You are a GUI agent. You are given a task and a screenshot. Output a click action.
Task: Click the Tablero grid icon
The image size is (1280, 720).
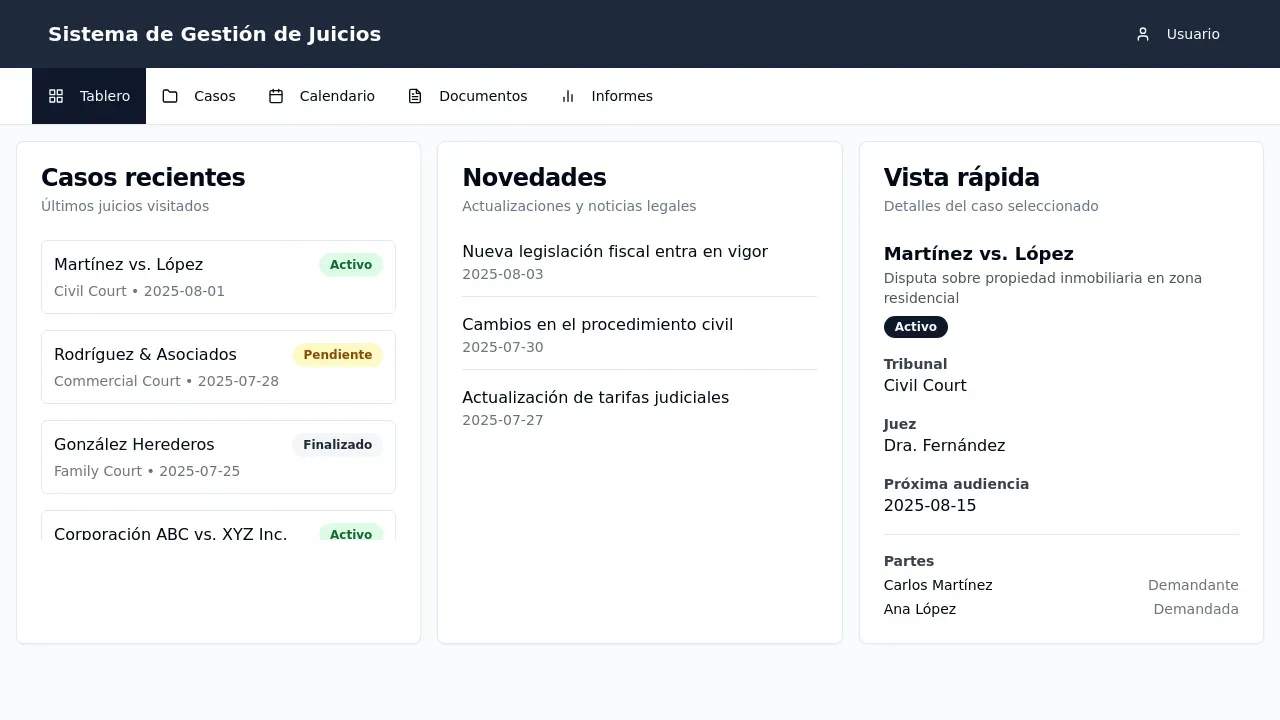coord(56,95)
